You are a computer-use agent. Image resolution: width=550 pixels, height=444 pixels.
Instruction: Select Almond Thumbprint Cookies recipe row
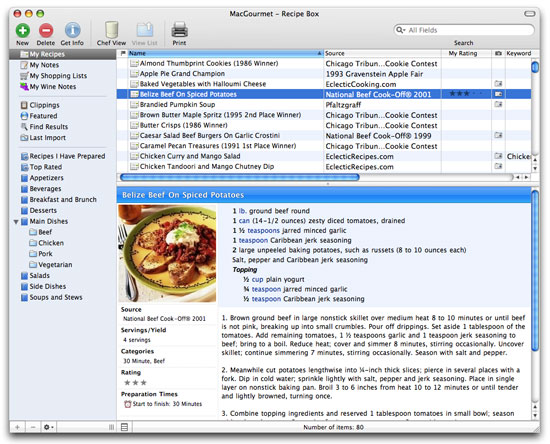[324, 63]
